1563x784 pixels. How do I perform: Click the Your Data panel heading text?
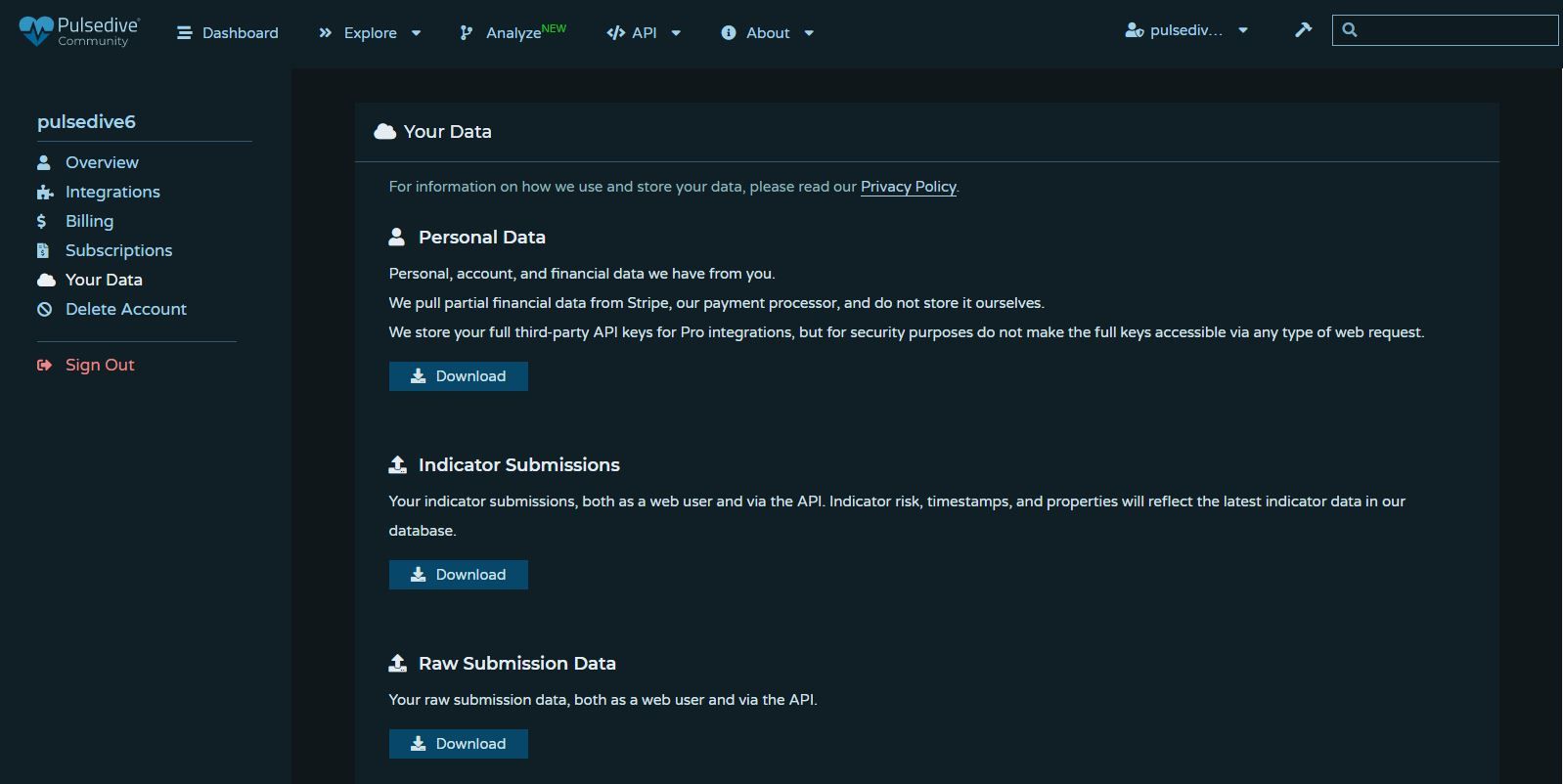click(x=447, y=131)
